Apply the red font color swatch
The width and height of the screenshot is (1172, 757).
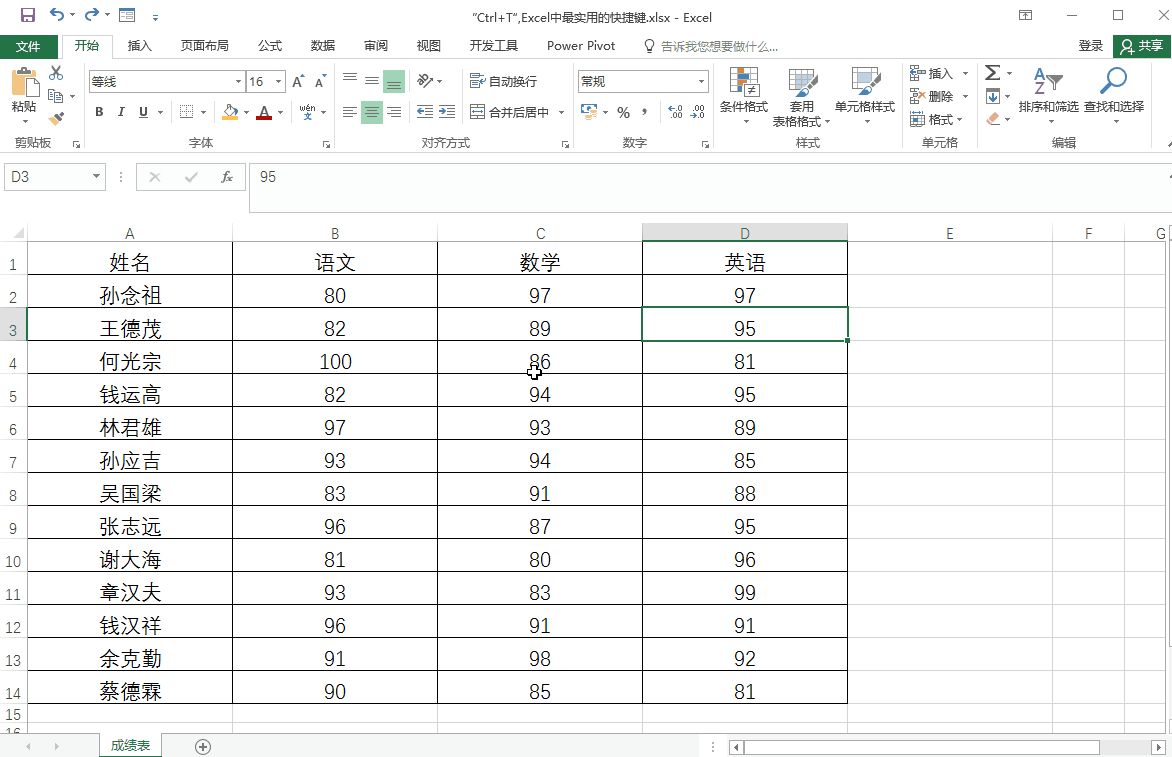(x=264, y=112)
